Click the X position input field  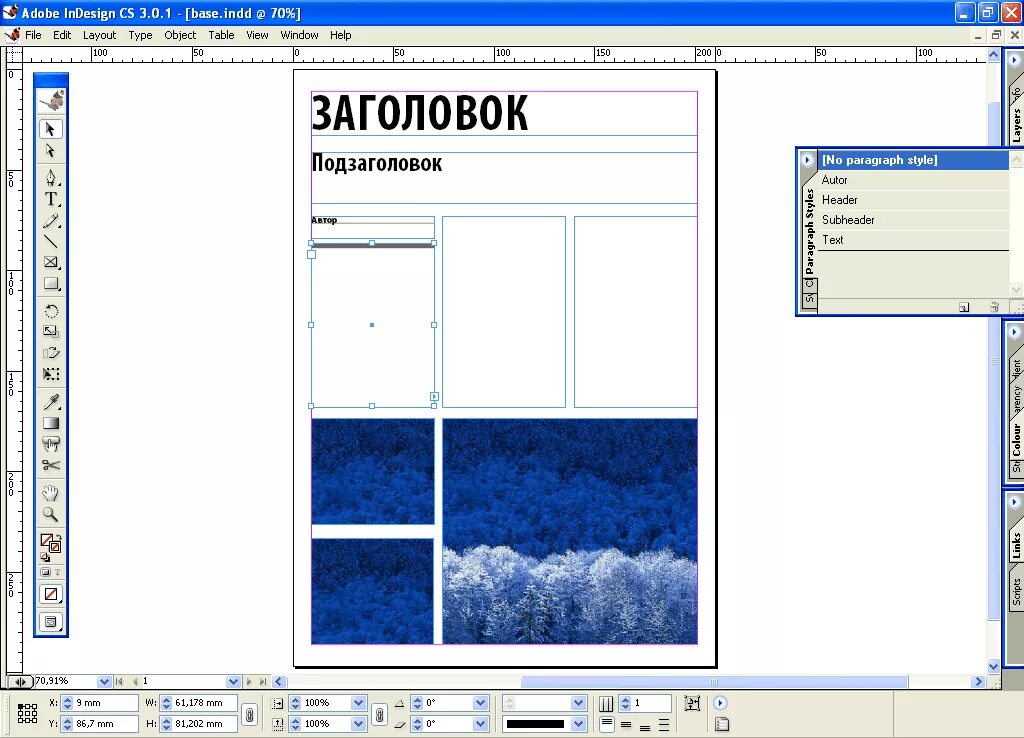[97, 702]
